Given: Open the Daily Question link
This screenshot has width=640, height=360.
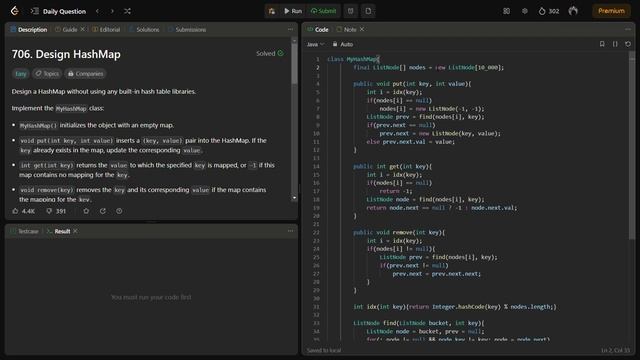Looking at the screenshot, I should point(64,11).
